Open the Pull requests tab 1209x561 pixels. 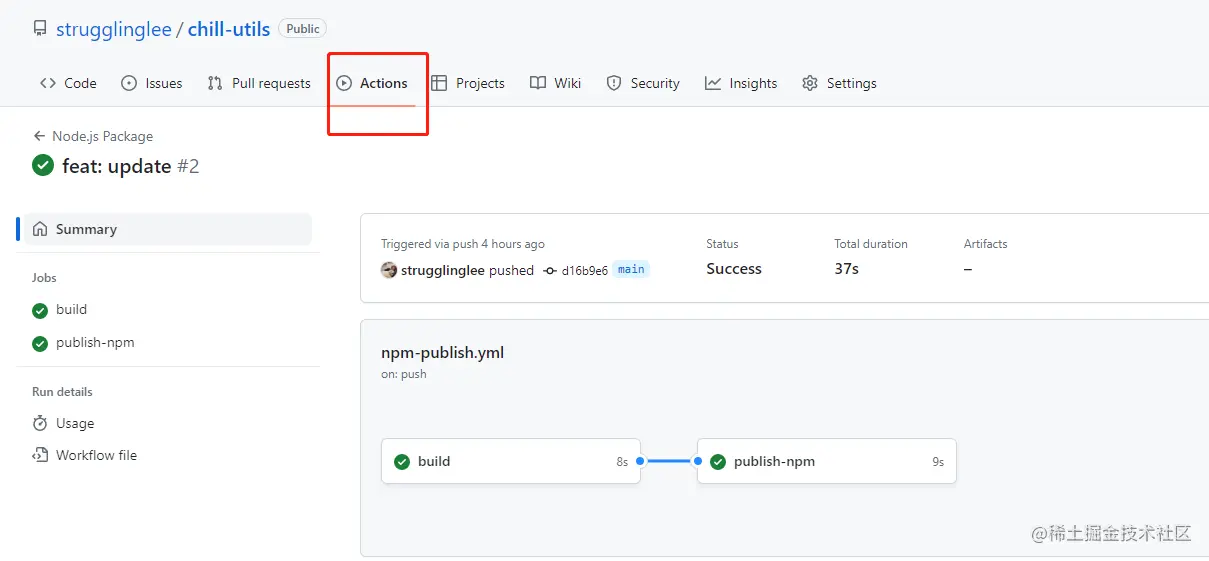click(x=259, y=83)
